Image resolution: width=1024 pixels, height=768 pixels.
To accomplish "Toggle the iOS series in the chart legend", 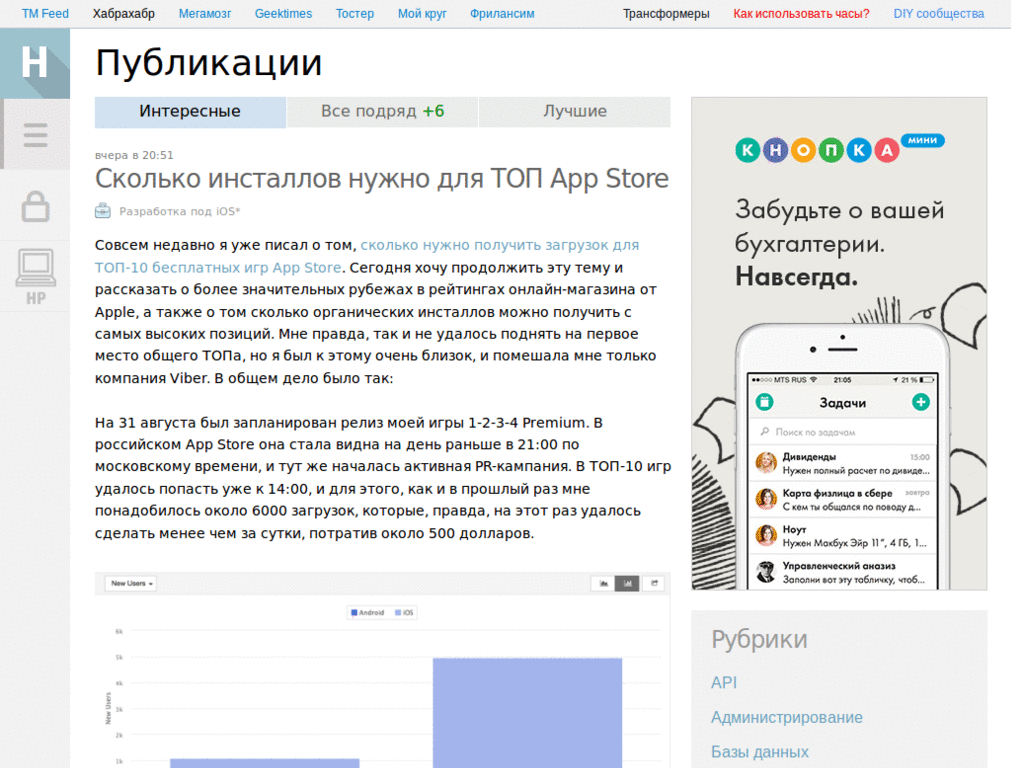I will click(404, 611).
